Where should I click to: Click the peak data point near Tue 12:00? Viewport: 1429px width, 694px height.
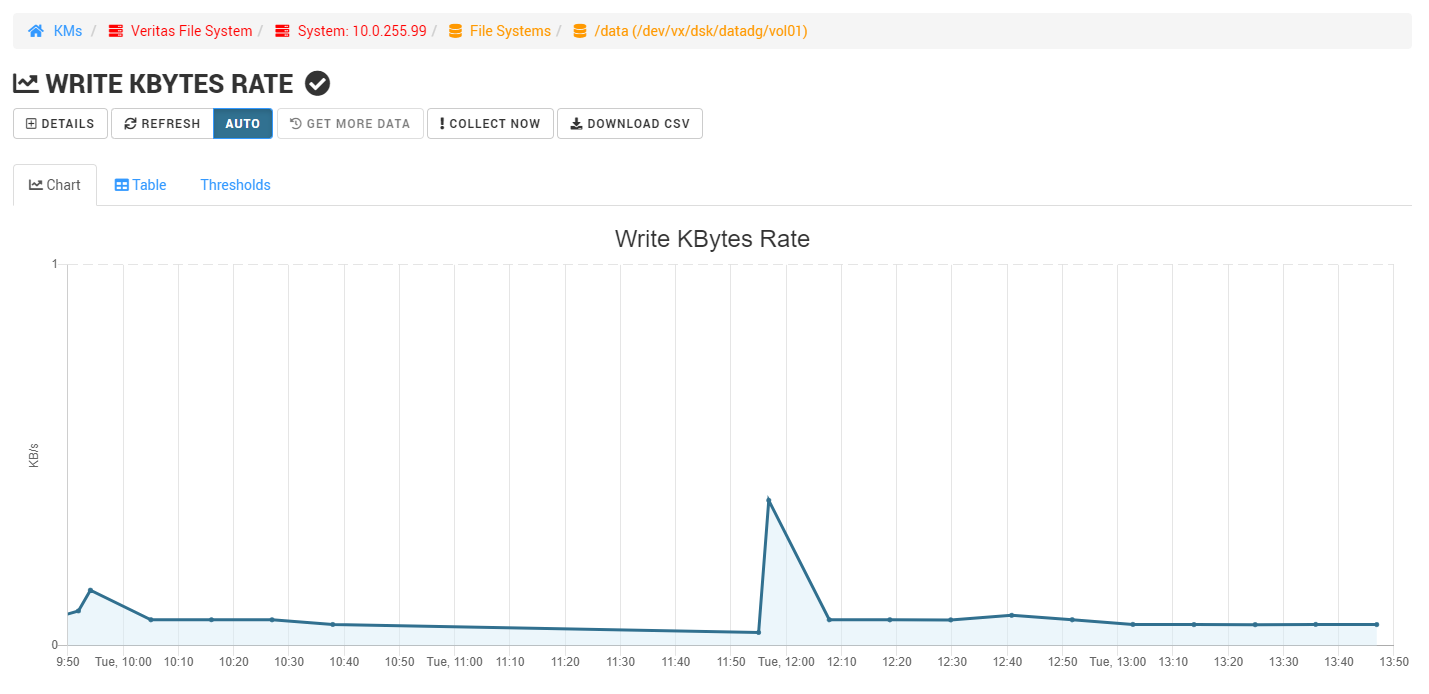pyautogui.click(x=770, y=498)
